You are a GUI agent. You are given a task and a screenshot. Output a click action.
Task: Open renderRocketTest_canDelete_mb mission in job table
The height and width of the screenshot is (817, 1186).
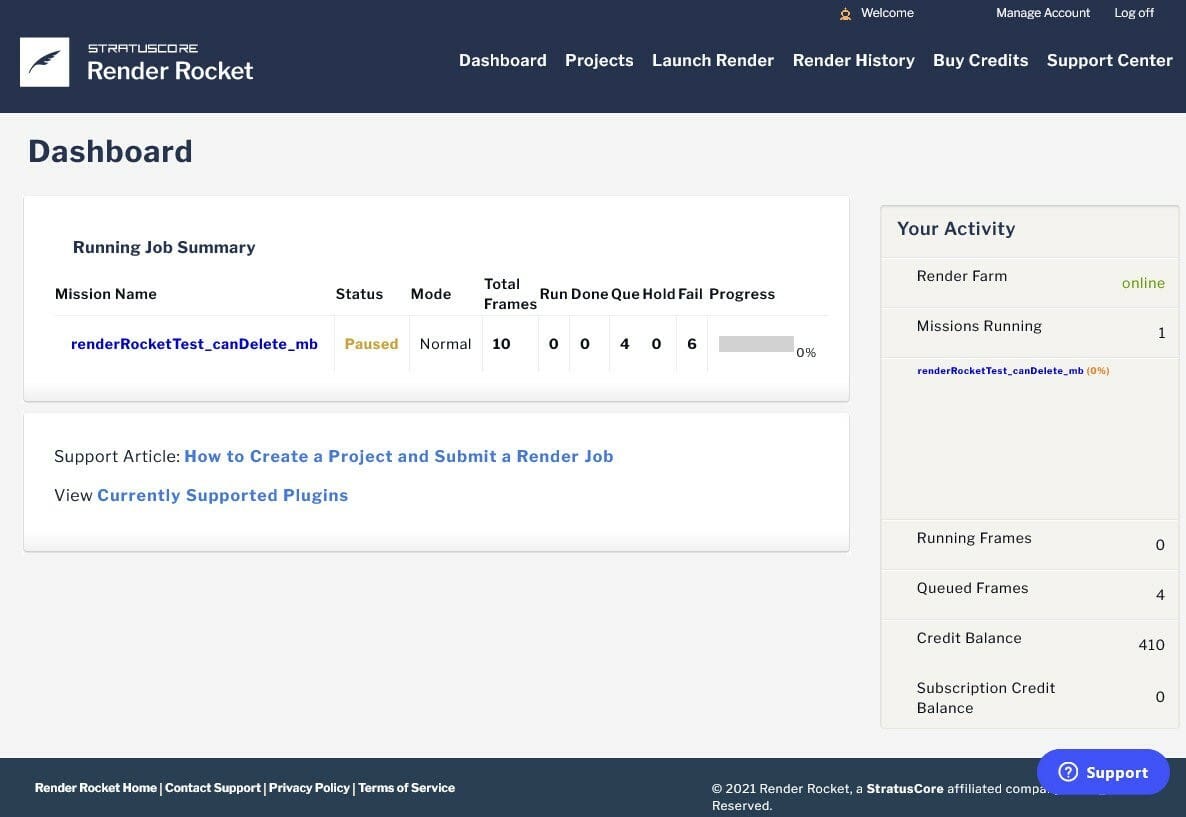click(194, 344)
